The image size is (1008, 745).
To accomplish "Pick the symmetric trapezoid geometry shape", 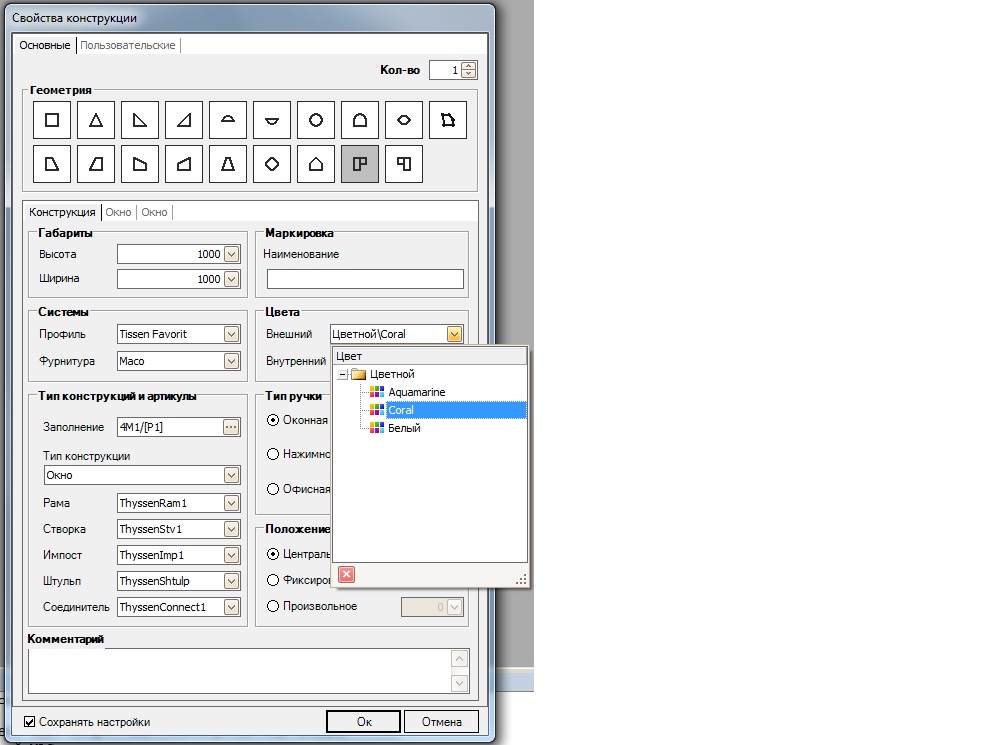I will tap(228, 164).
